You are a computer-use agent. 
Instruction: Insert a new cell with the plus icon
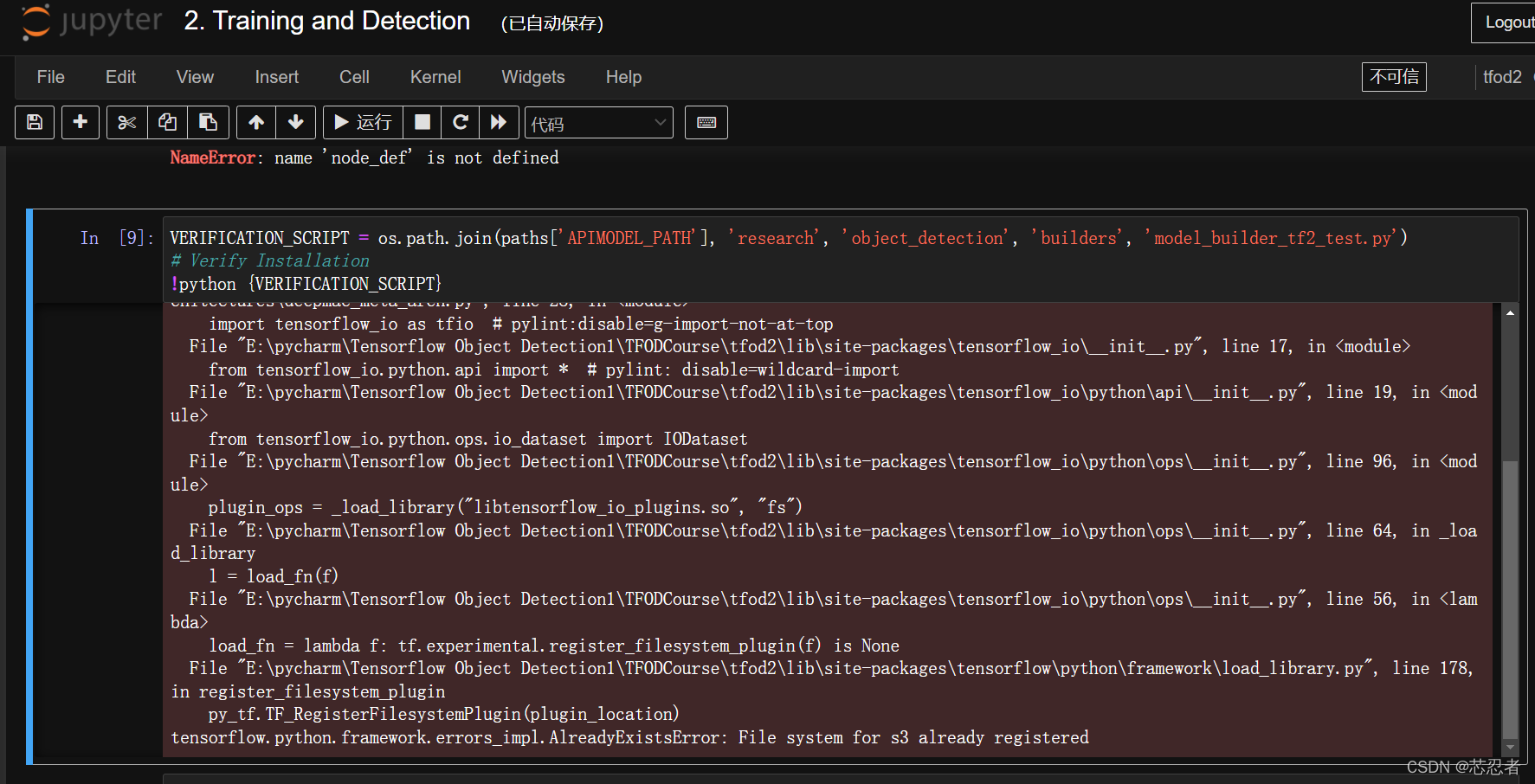(80, 122)
